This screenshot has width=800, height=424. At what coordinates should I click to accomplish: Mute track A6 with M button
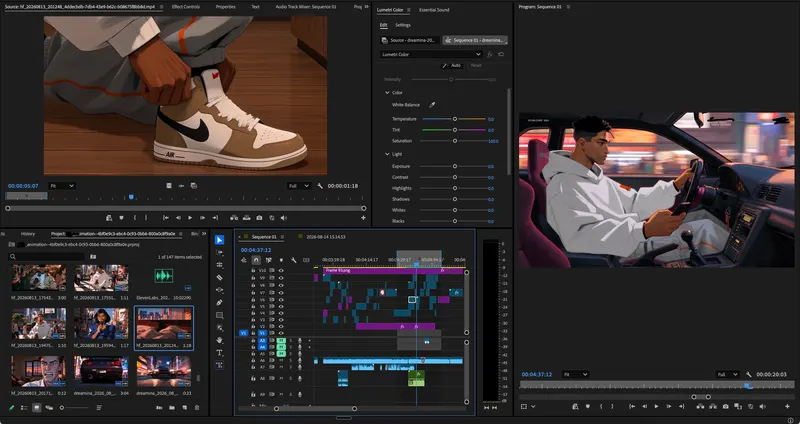(x=280, y=360)
